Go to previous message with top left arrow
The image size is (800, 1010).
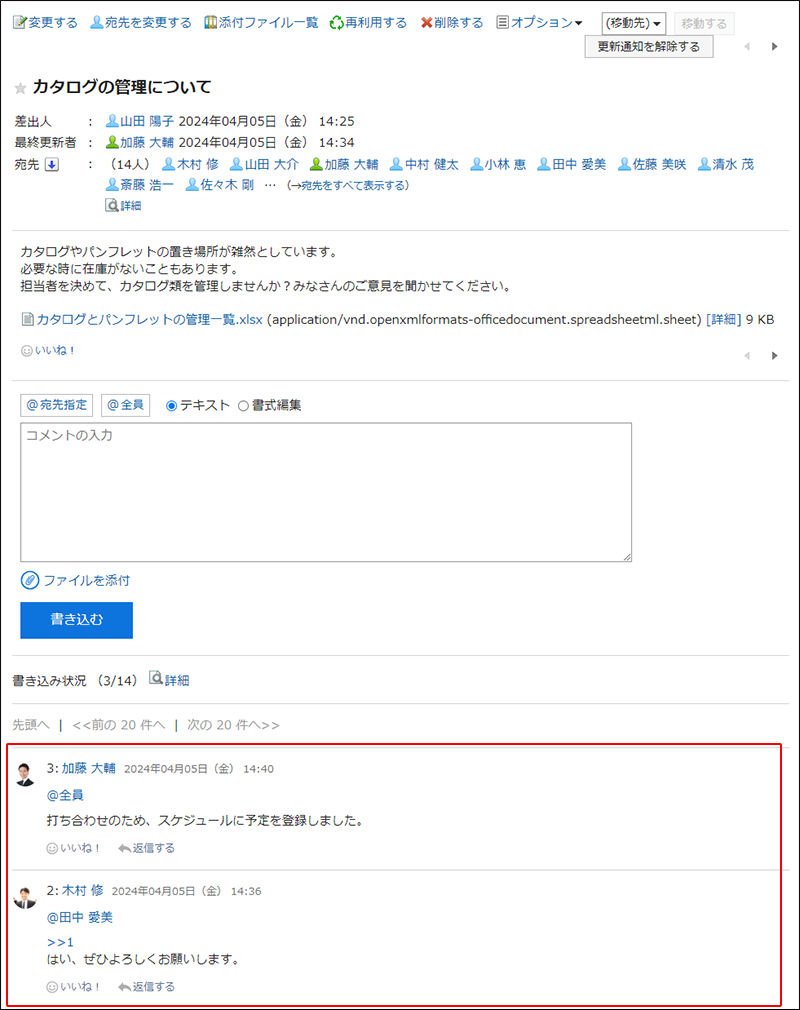pyautogui.click(x=747, y=46)
